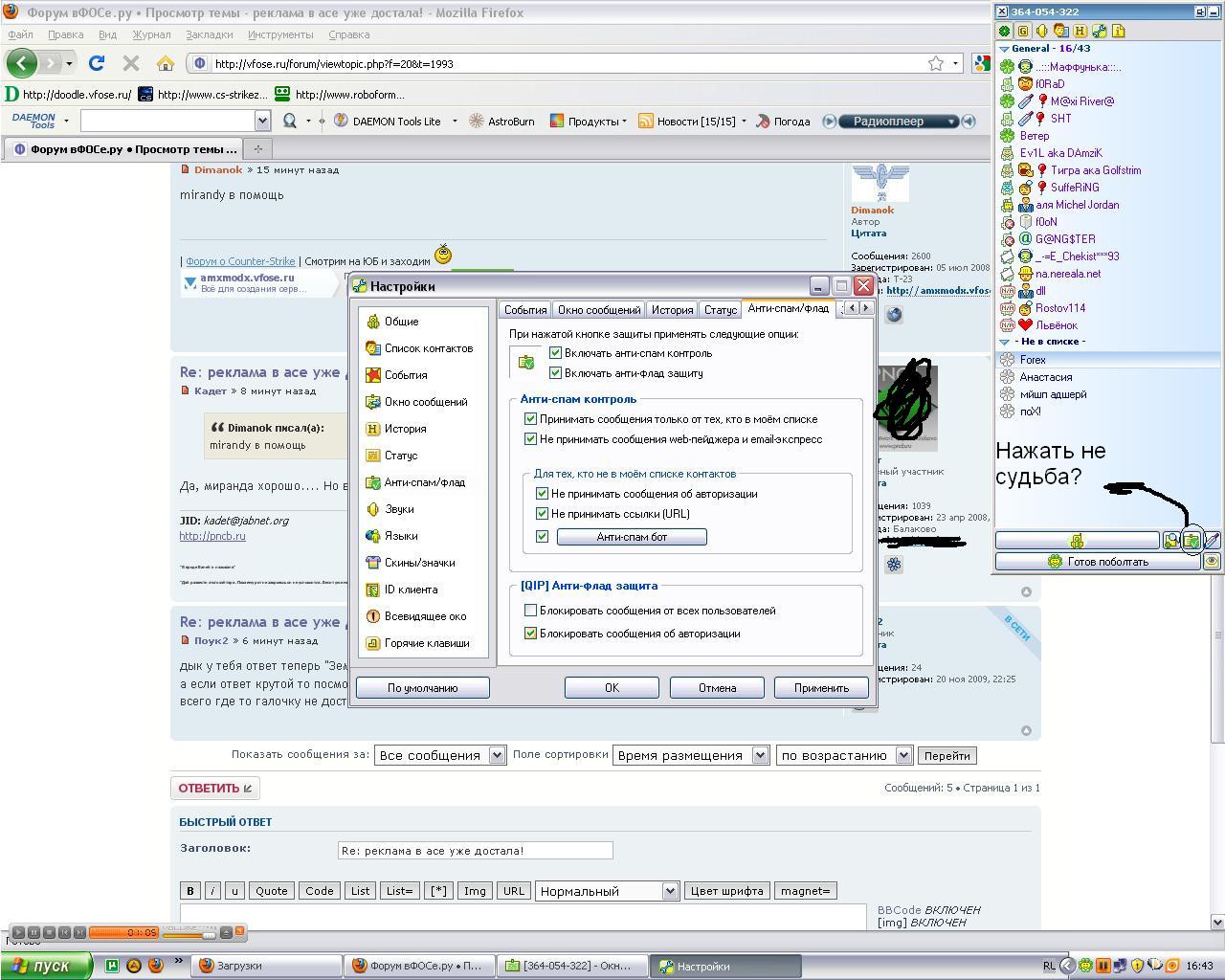Bookmark page with star icon

(935, 63)
